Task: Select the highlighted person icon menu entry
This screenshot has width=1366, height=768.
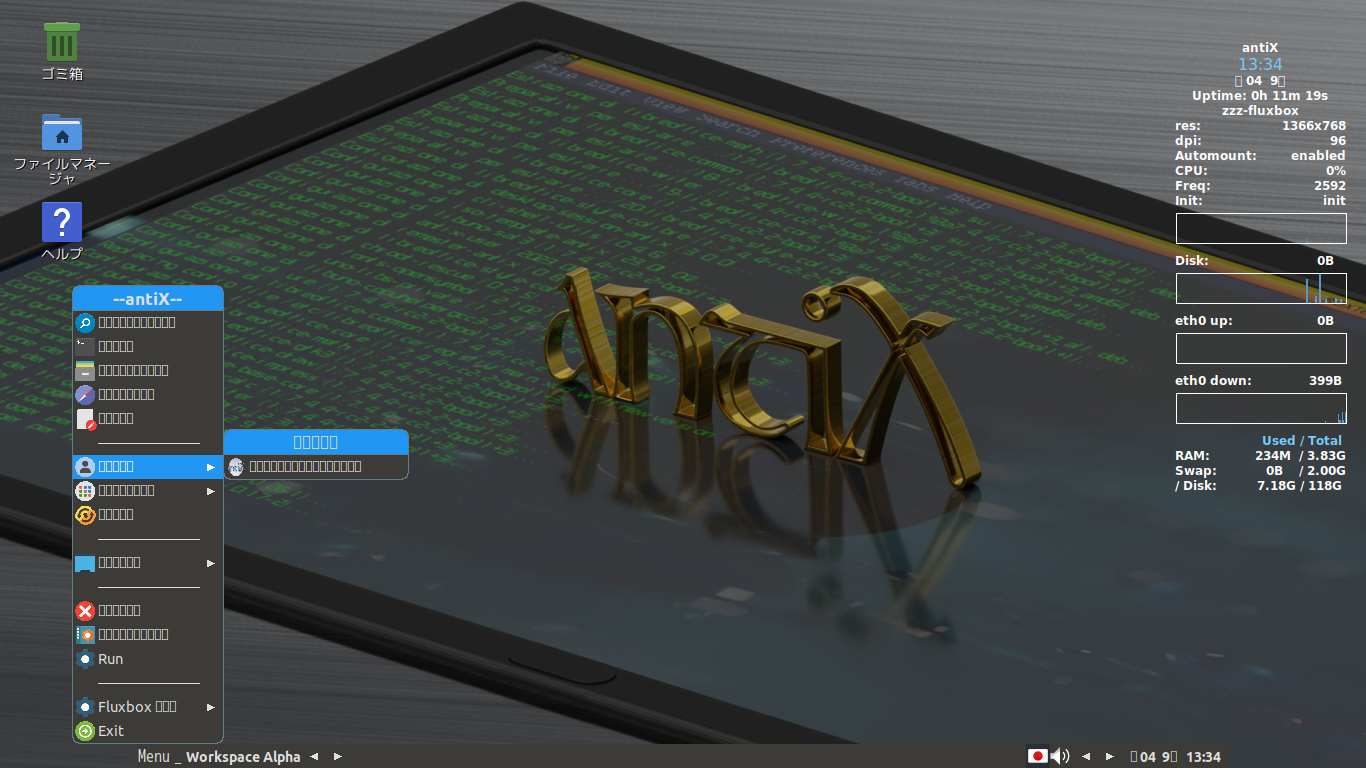Action: tap(148, 466)
